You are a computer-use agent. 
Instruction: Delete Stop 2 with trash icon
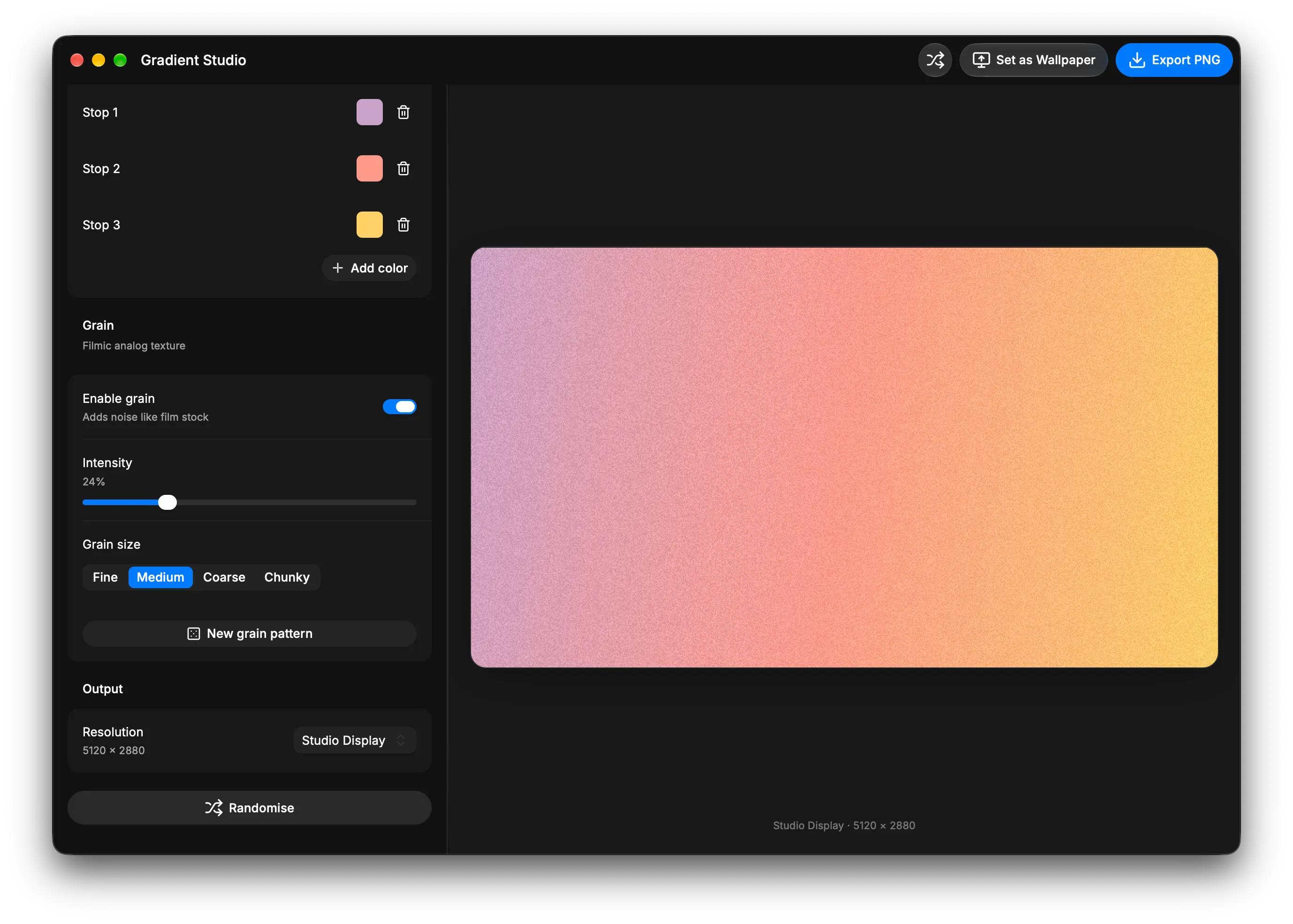pyautogui.click(x=403, y=168)
